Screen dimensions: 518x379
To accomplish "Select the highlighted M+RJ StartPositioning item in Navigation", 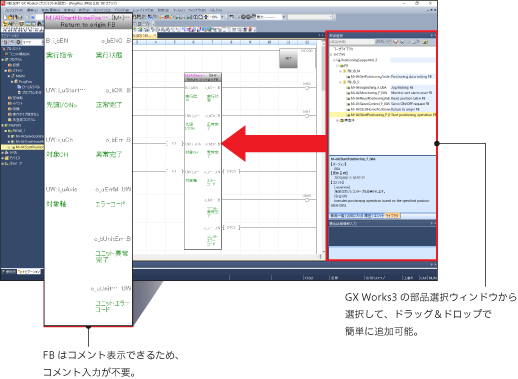I will (x=23, y=147).
